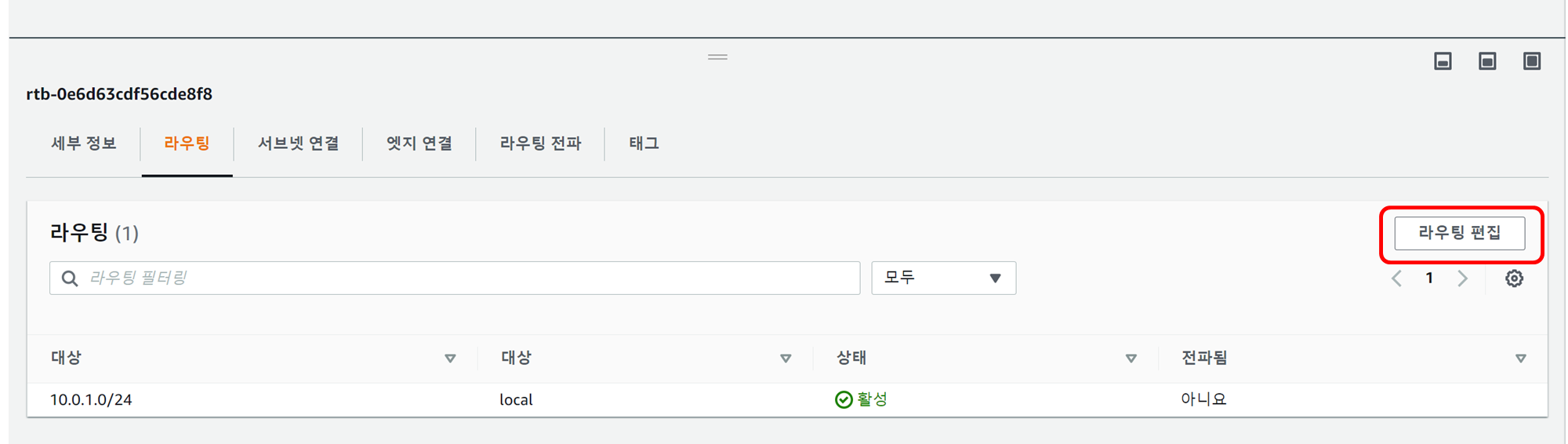This screenshot has height=444, width=1568.
Task: Sort routes by the 상태 column arrow
Action: click(x=1131, y=358)
